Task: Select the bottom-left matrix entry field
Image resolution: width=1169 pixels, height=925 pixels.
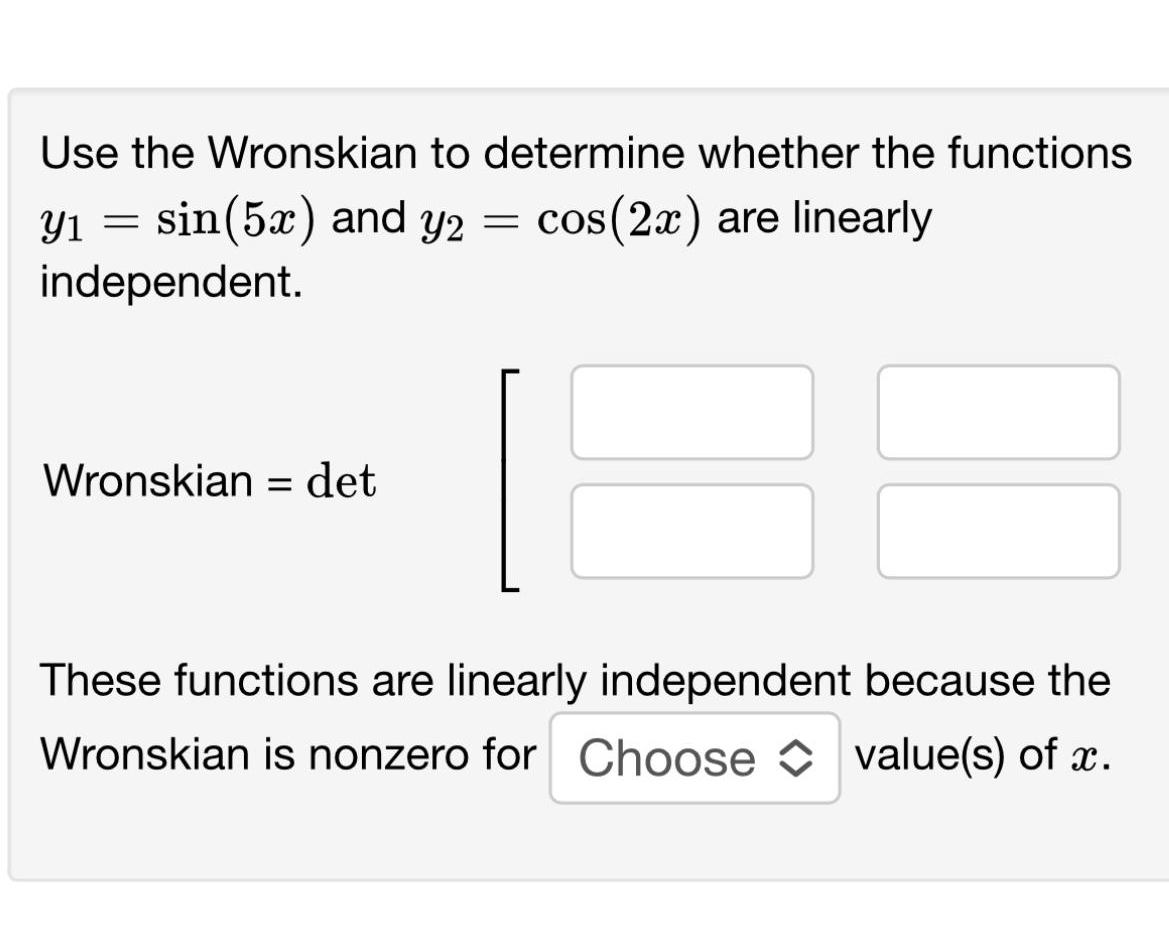Action: pyautogui.click(x=692, y=530)
